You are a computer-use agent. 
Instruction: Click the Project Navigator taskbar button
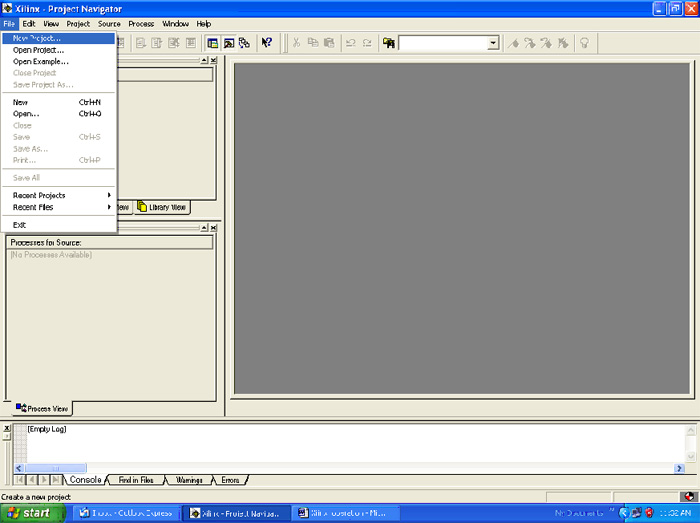pos(237,513)
